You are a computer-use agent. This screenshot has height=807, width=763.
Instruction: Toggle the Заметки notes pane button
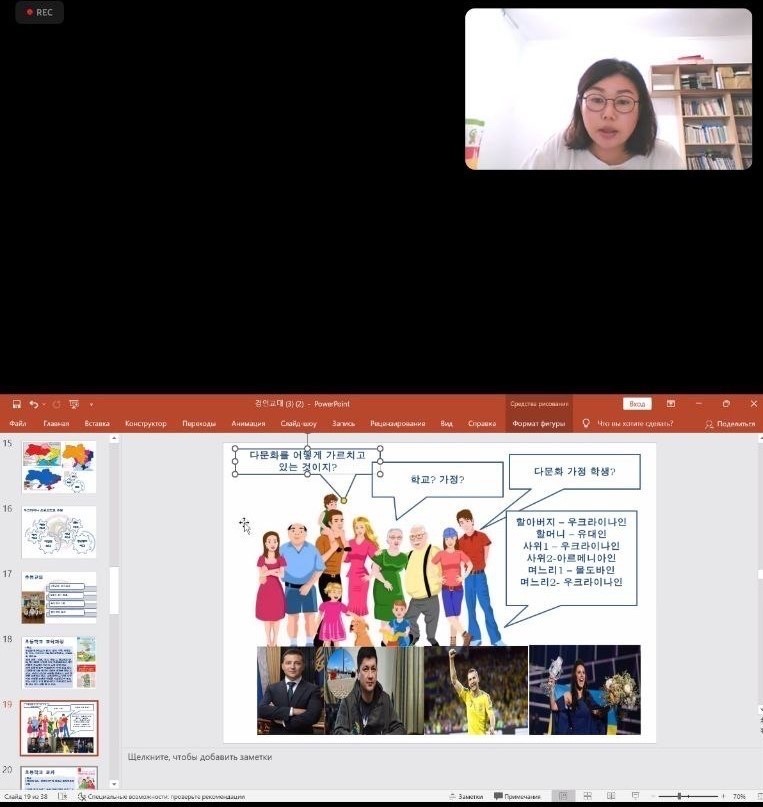[466, 796]
